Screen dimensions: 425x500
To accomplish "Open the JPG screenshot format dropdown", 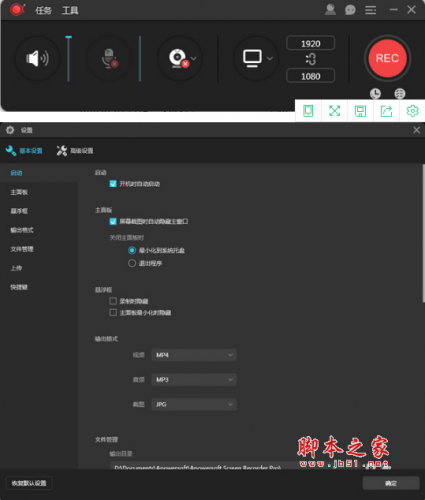I will (194, 404).
